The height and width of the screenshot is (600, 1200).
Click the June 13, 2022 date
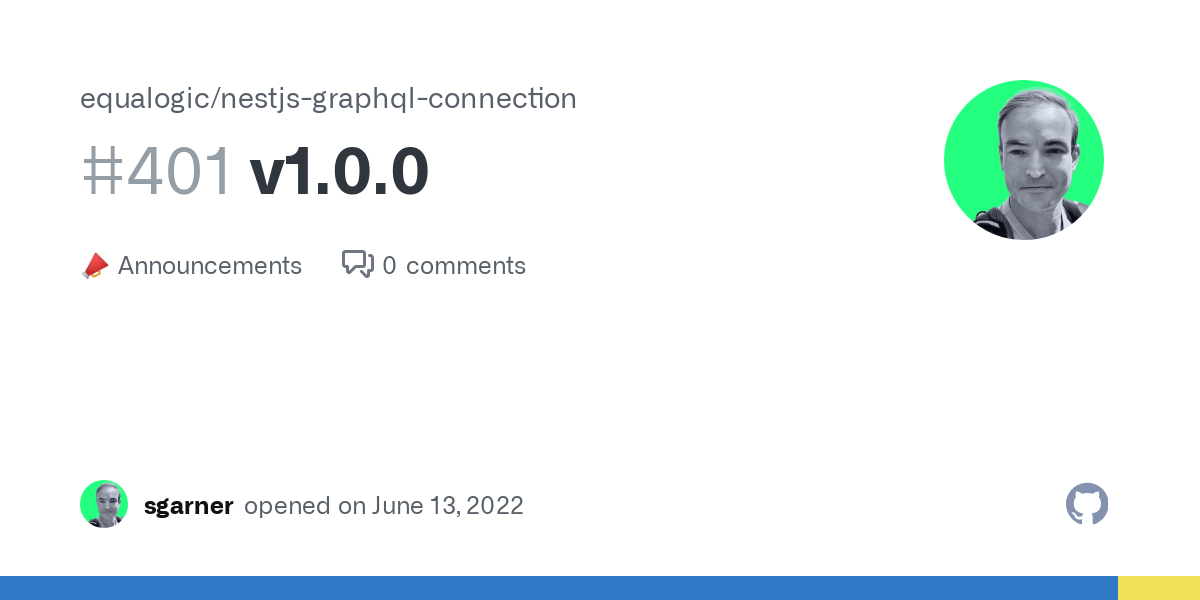[x=448, y=506]
